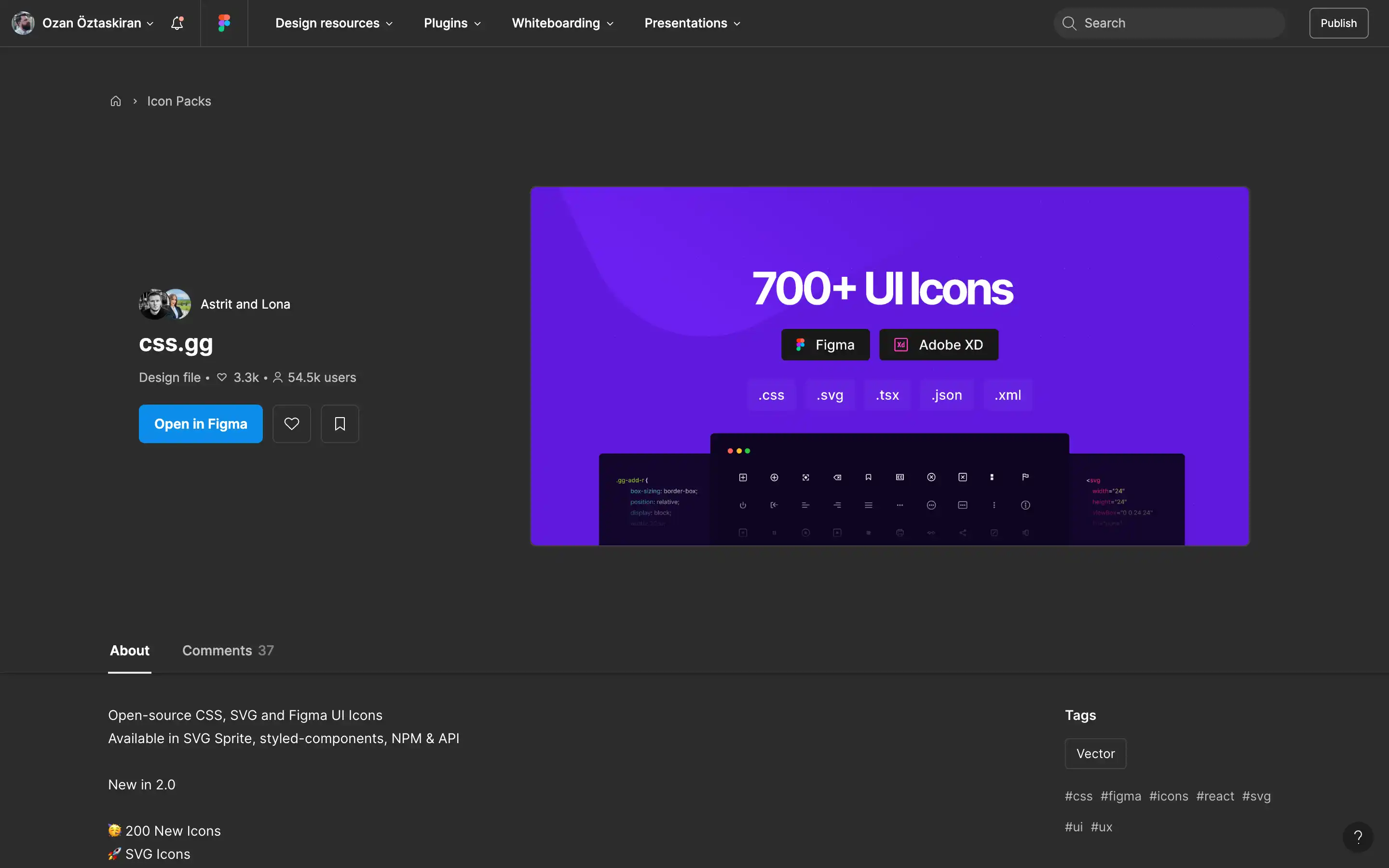Click the #react hashtag

pyautogui.click(x=1215, y=796)
